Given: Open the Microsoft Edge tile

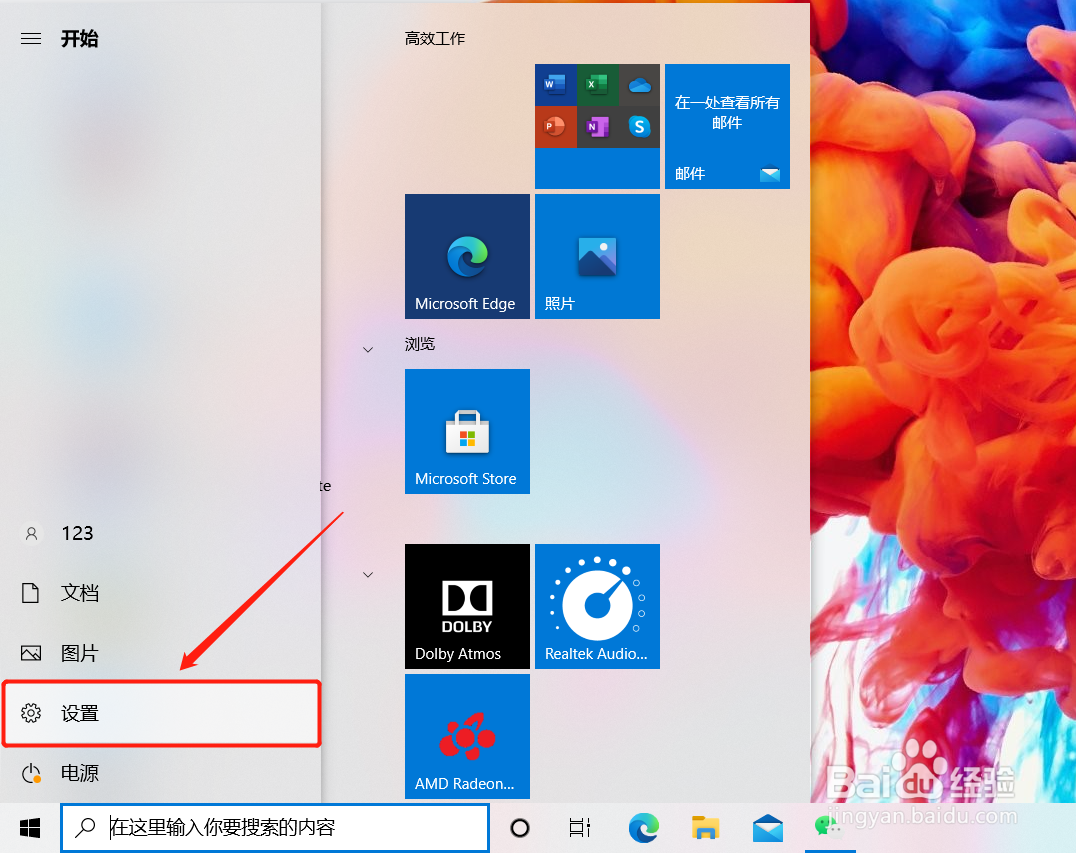Looking at the screenshot, I should coord(467,256).
